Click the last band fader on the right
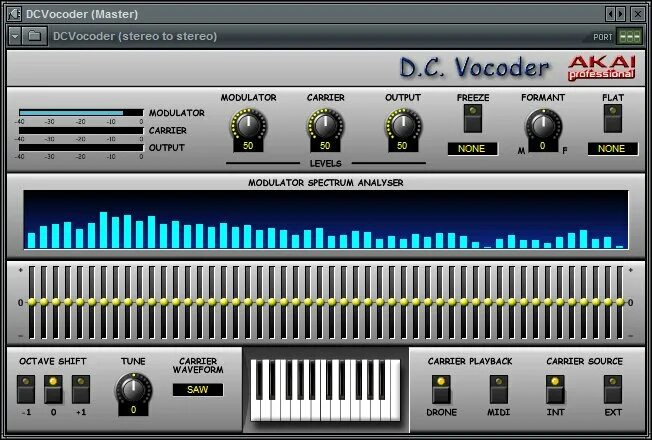Viewport: 652px width, 440px height. [x=620, y=302]
